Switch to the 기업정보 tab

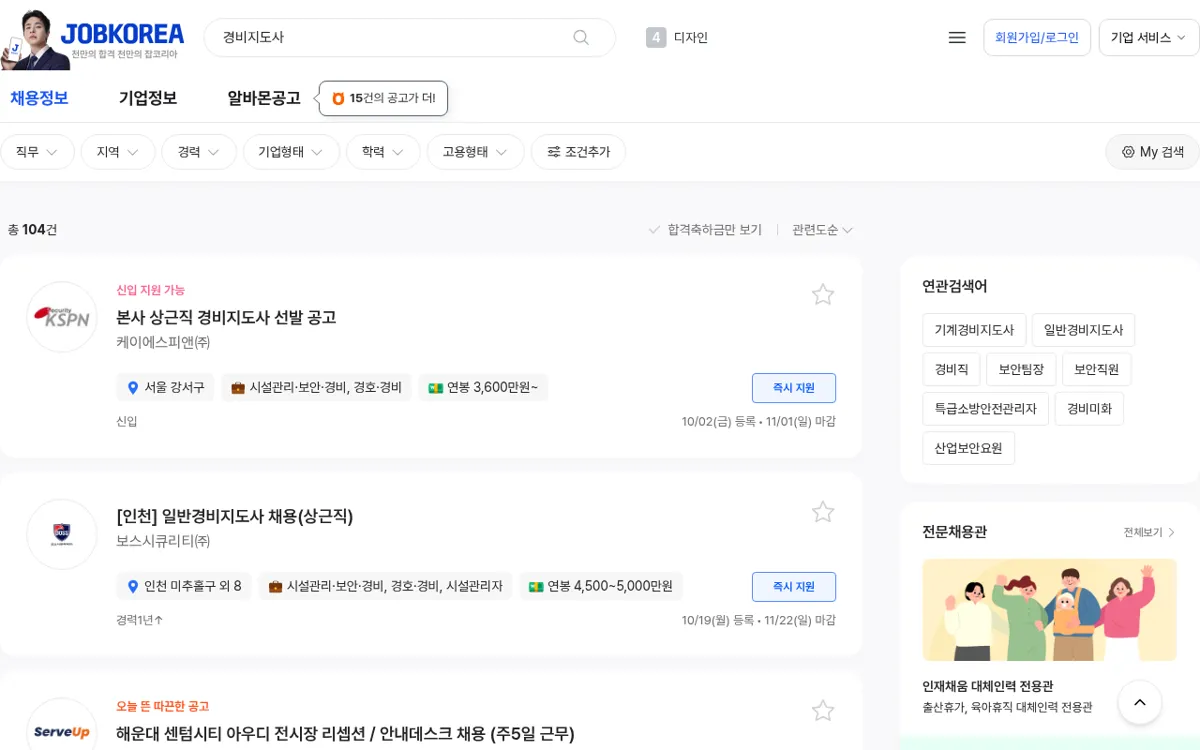[x=148, y=98]
